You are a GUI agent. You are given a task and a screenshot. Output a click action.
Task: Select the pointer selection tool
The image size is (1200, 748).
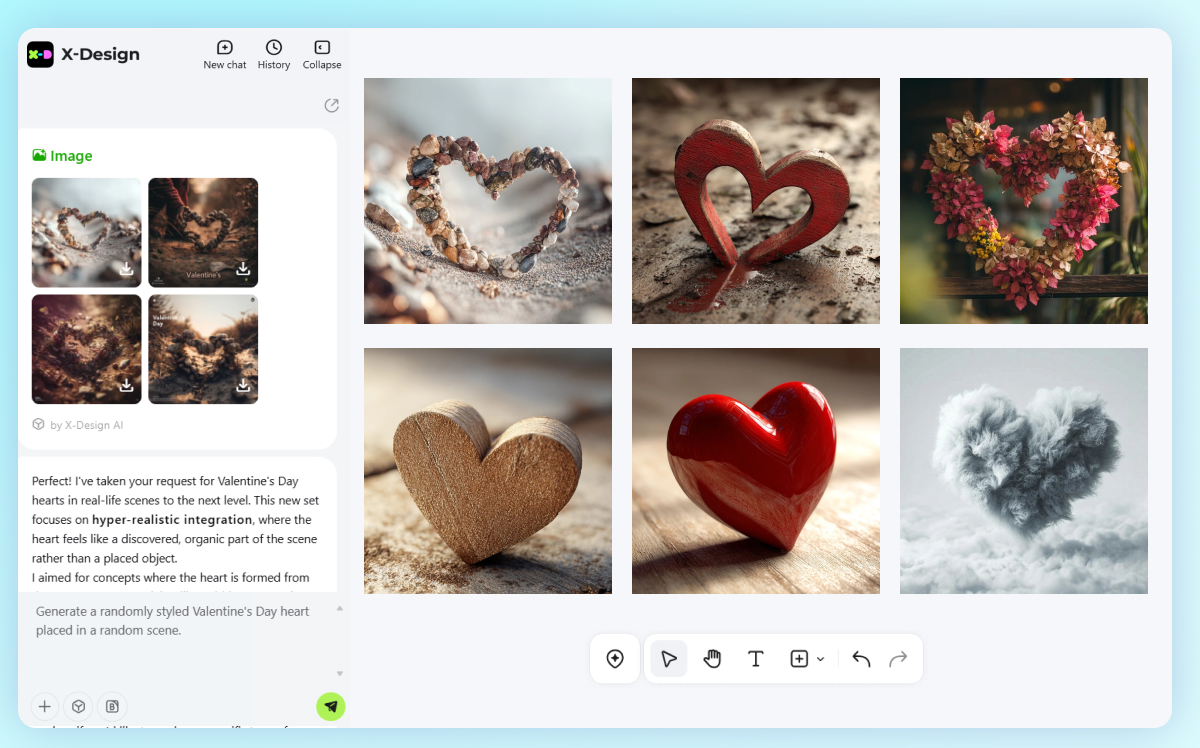pyautogui.click(x=668, y=658)
